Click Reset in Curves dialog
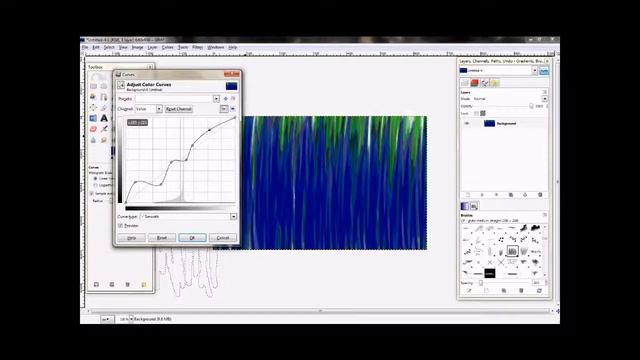The width and height of the screenshot is (640, 360). [162, 238]
